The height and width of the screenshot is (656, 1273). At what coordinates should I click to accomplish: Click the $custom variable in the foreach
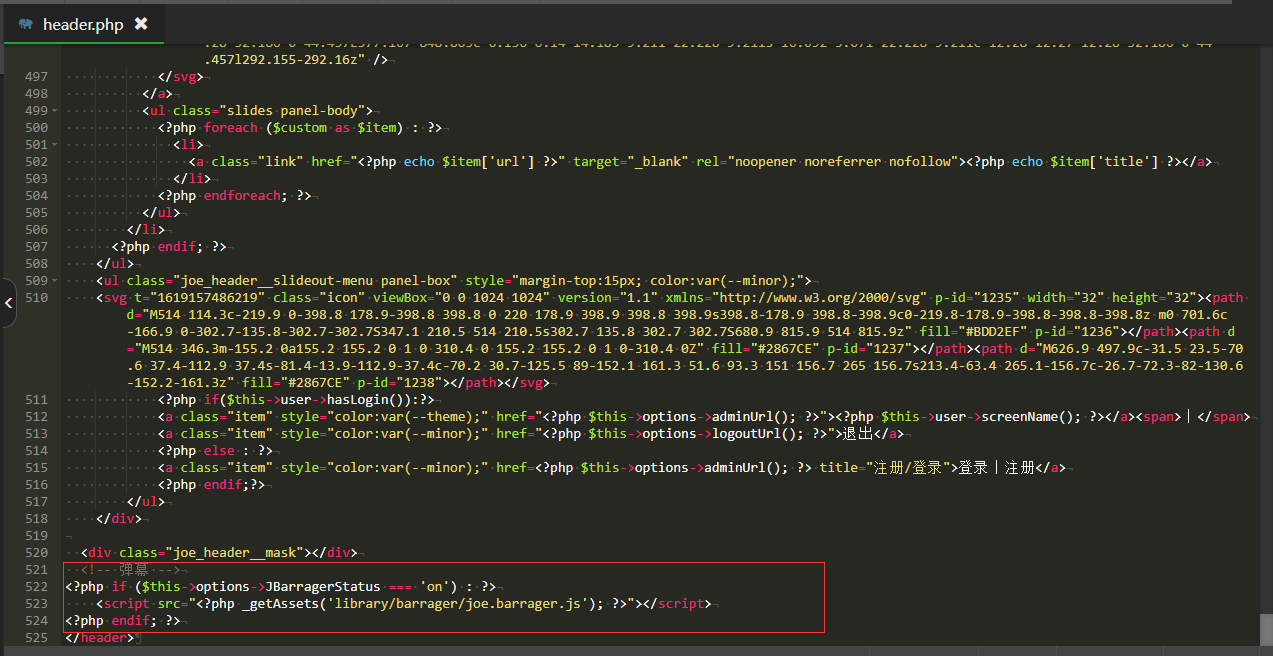pyautogui.click(x=300, y=127)
